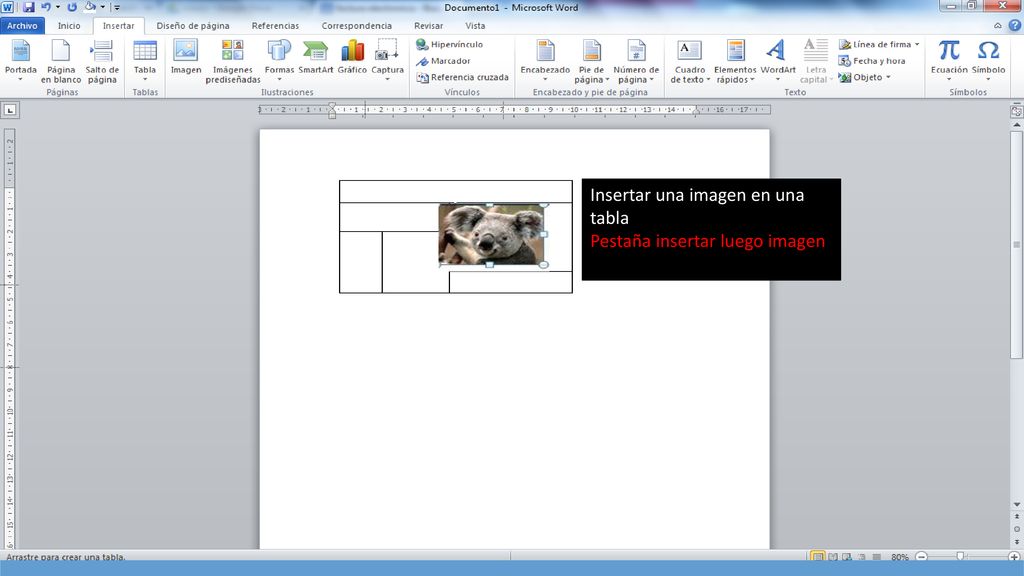Click the previous page browse button

tap(1016, 516)
